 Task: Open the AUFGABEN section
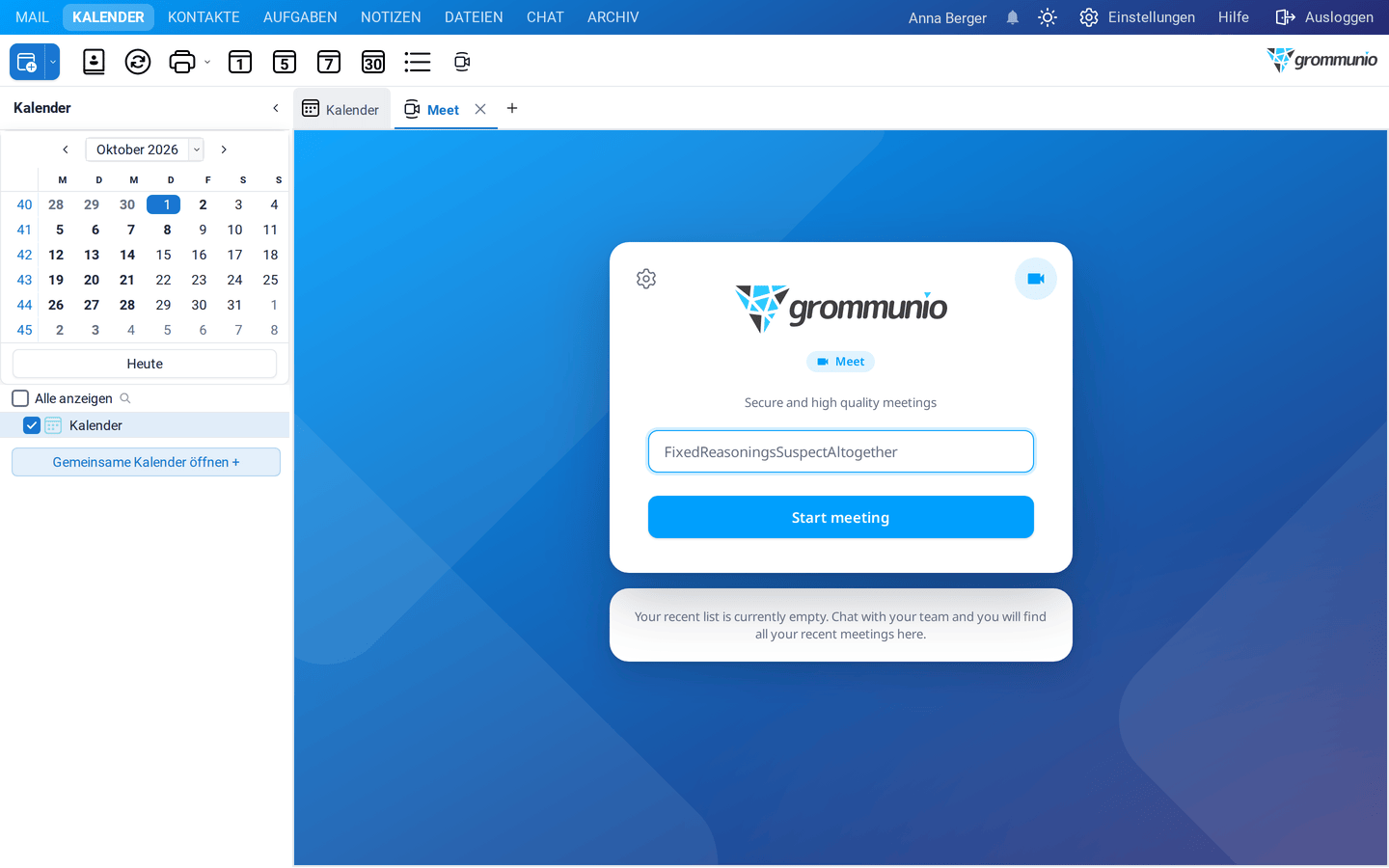(x=300, y=17)
